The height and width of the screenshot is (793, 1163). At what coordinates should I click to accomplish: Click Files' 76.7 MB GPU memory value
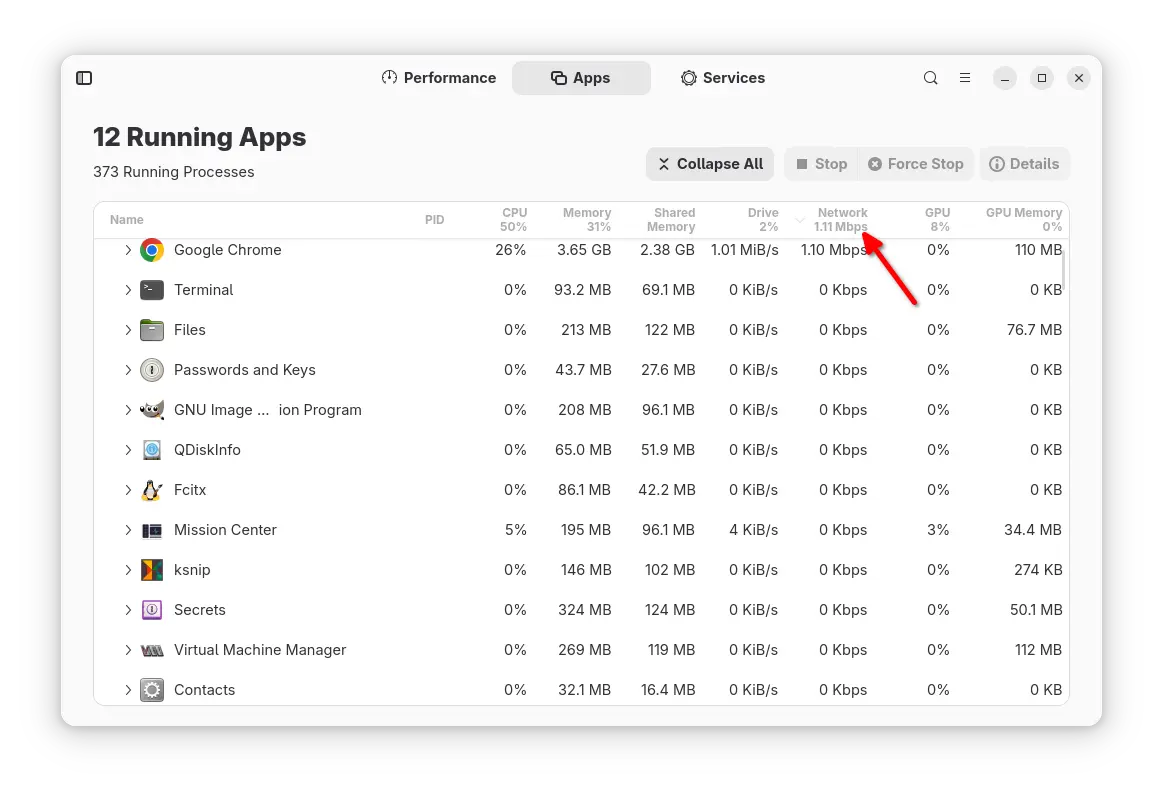tap(1035, 330)
